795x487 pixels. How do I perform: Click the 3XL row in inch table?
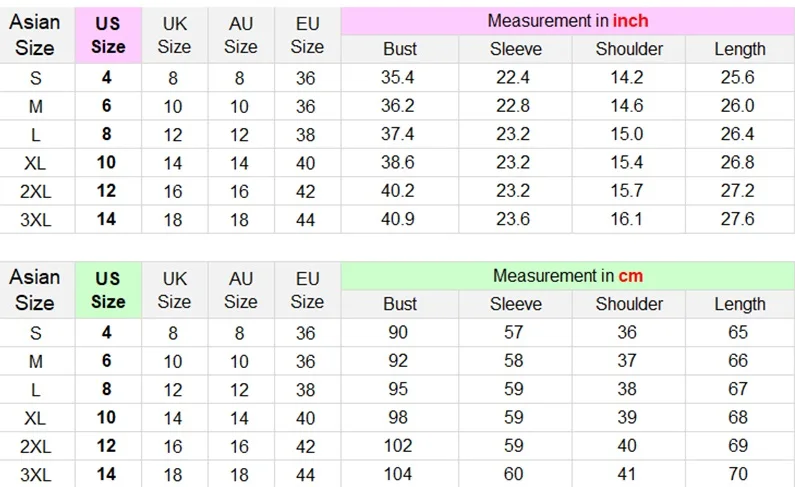tap(398, 219)
